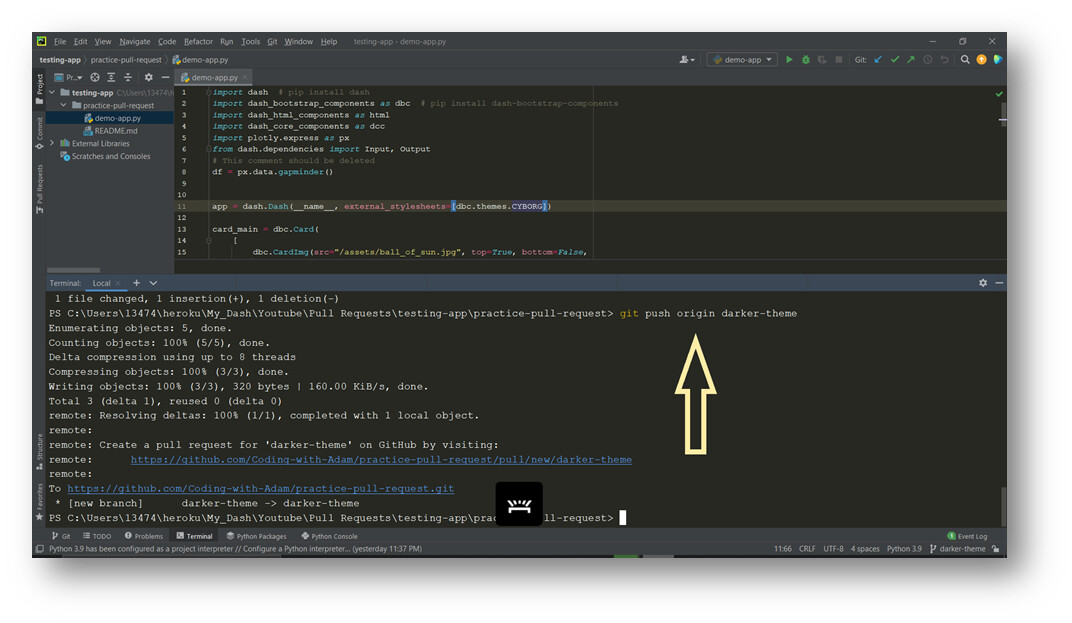Expand the External Libraries tree node
Viewport: 1072px width, 623px height.
[x=52, y=143]
